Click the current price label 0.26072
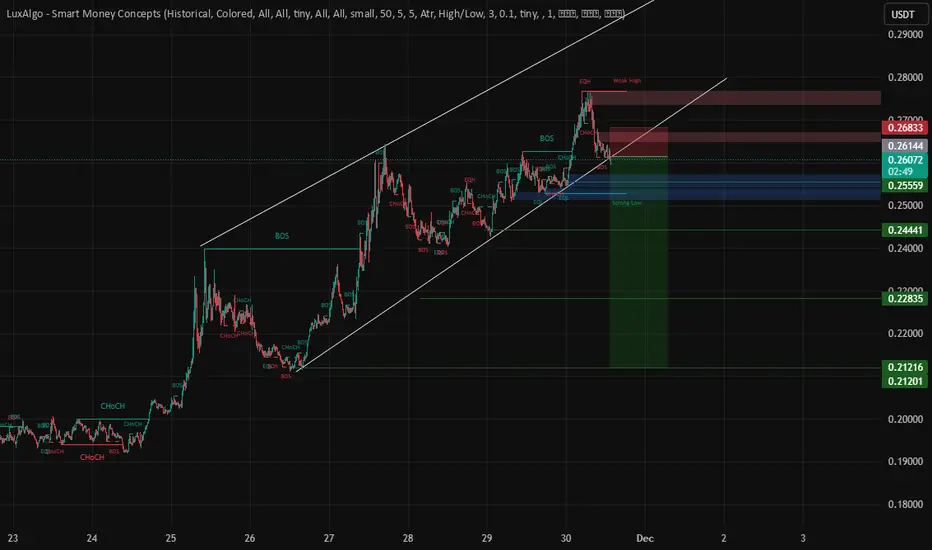 pyautogui.click(x=905, y=160)
